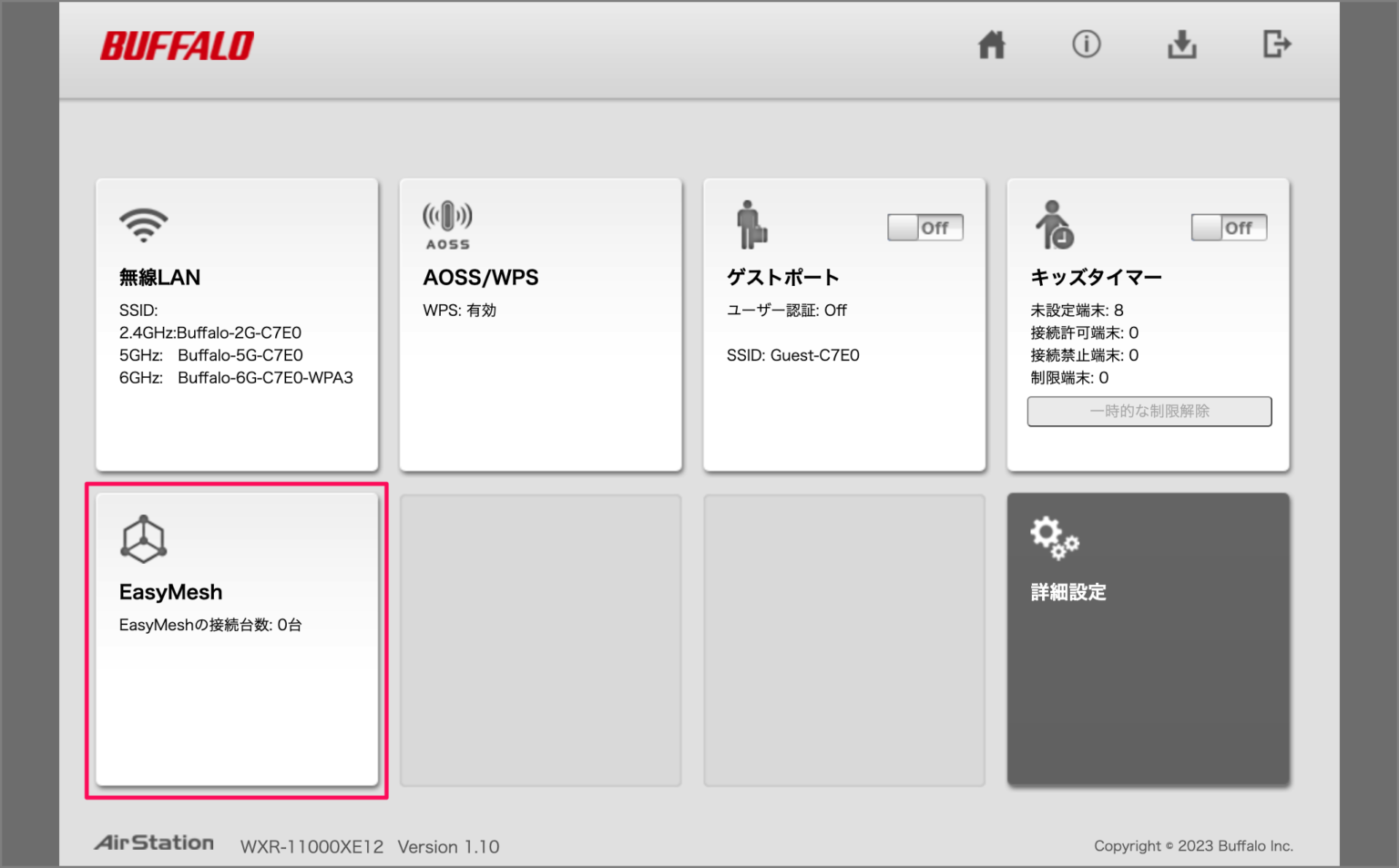This screenshot has height=868, width=1399.
Task: Click the firmware download icon
Action: point(1181,45)
